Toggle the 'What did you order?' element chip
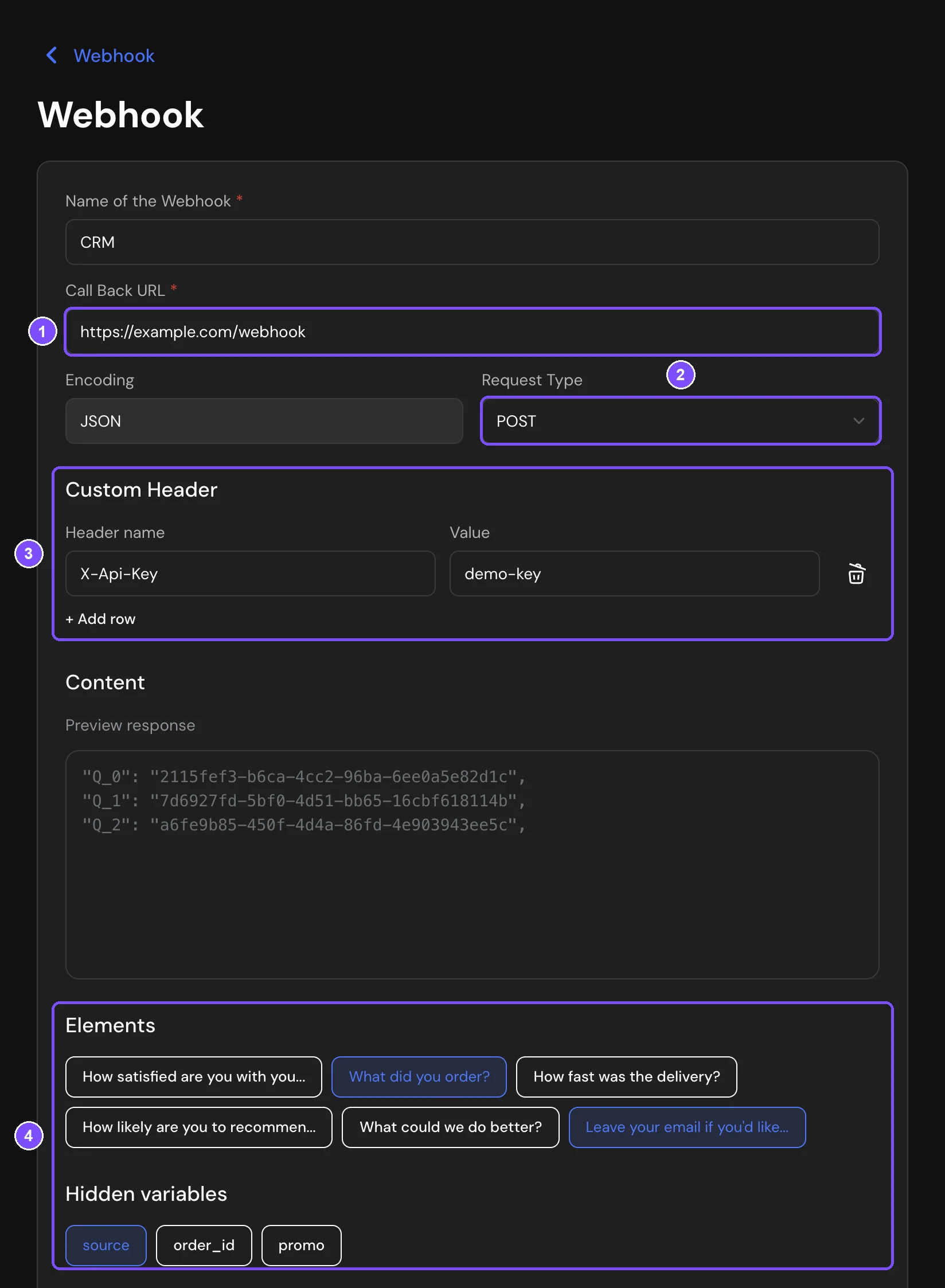945x1288 pixels. [x=419, y=1076]
